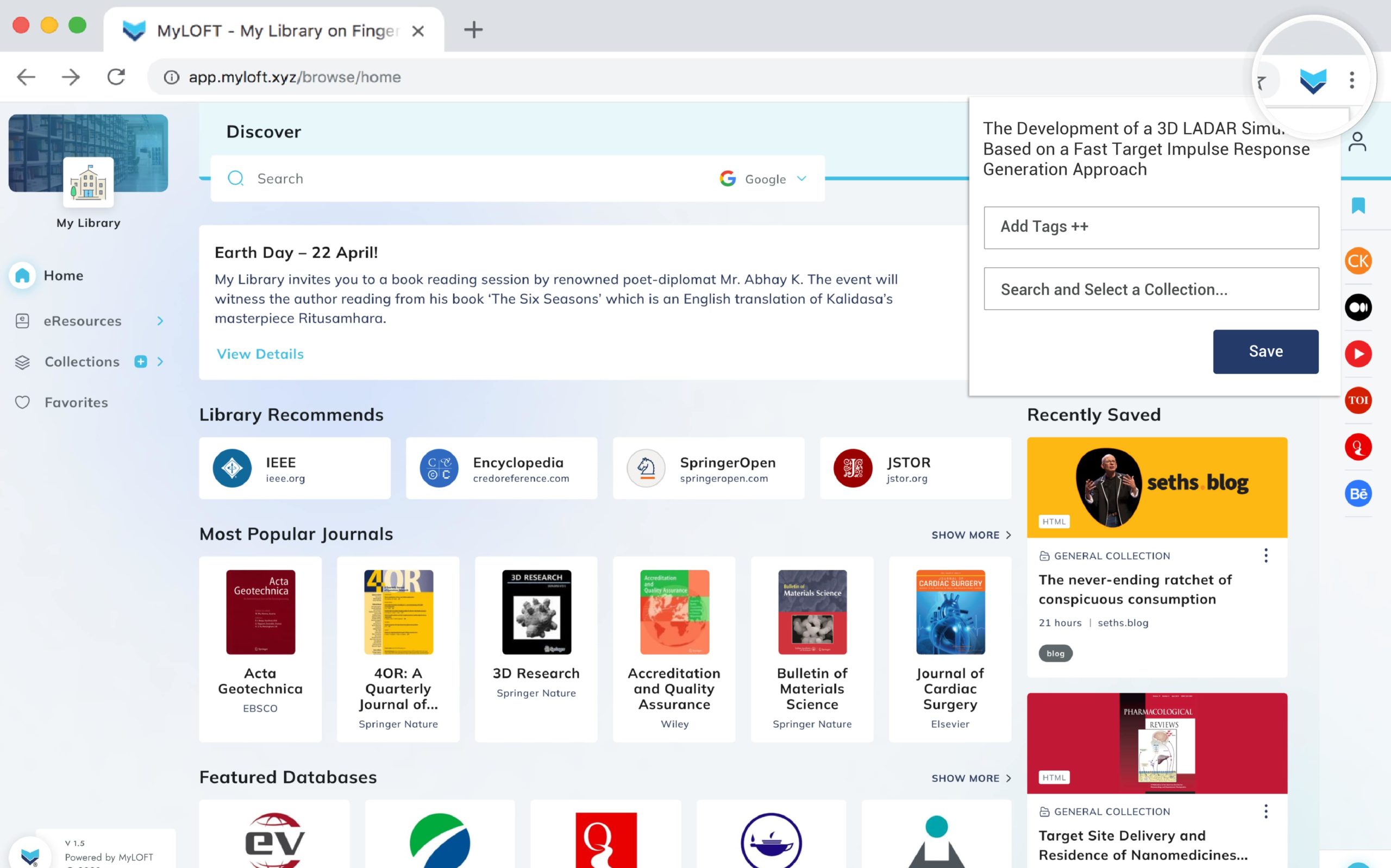Open the seths blog saved thumbnail

tap(1157, 487)
